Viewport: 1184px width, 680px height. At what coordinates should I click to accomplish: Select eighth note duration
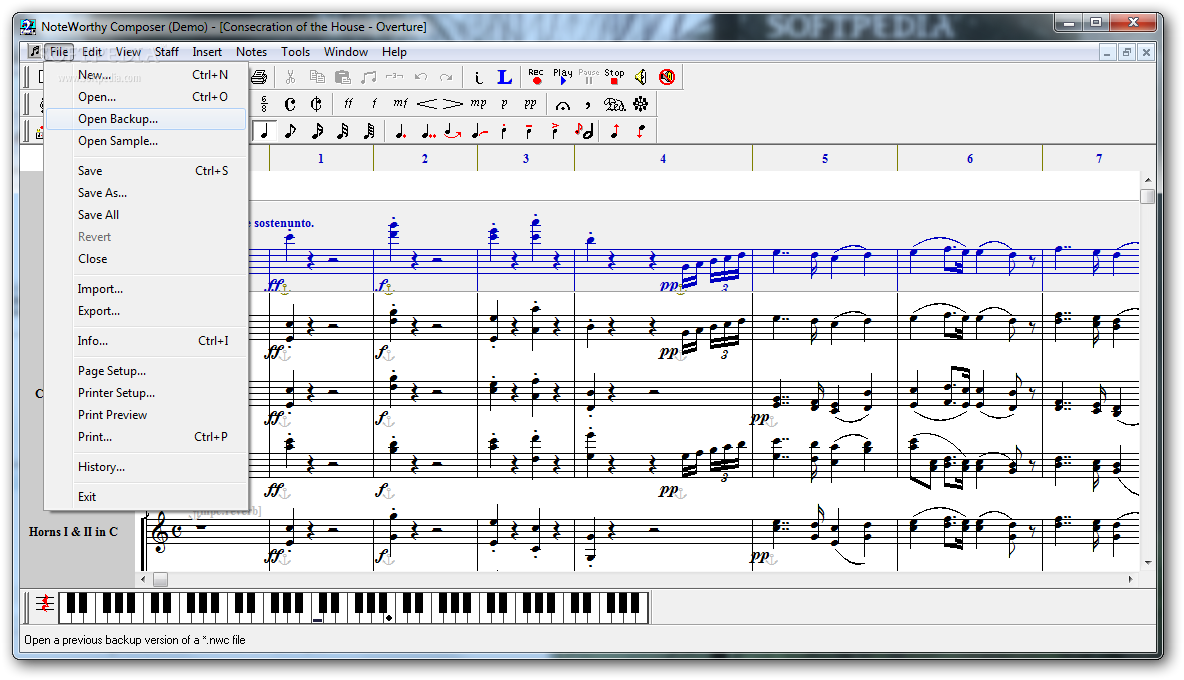291,131
